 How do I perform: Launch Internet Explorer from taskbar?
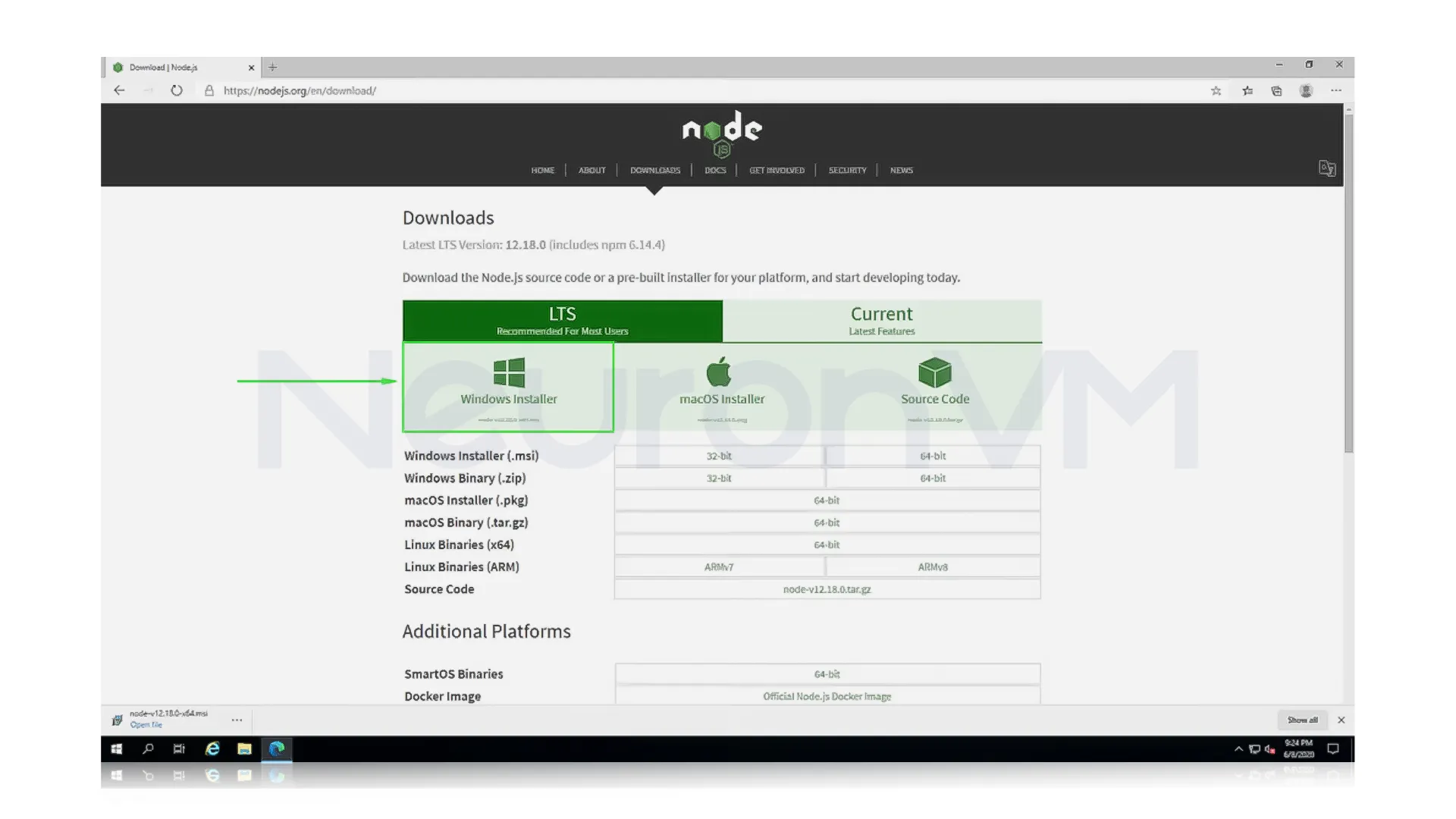click(212, 749)
